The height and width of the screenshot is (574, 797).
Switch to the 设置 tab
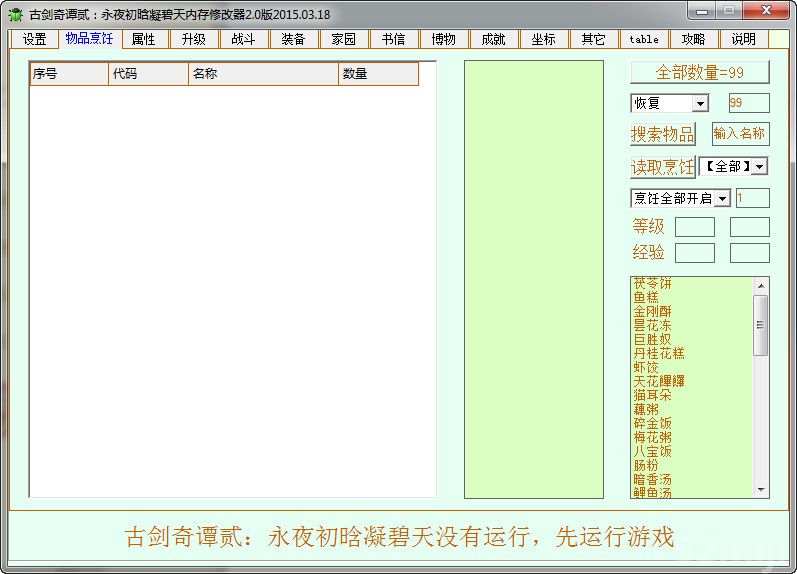[x=35, y=39]
